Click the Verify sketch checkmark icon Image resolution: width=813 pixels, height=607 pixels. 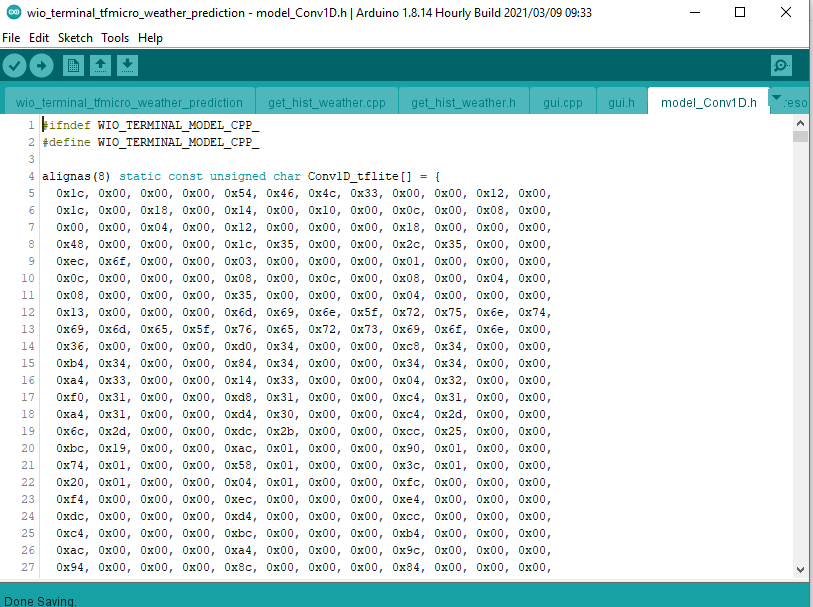14,66
